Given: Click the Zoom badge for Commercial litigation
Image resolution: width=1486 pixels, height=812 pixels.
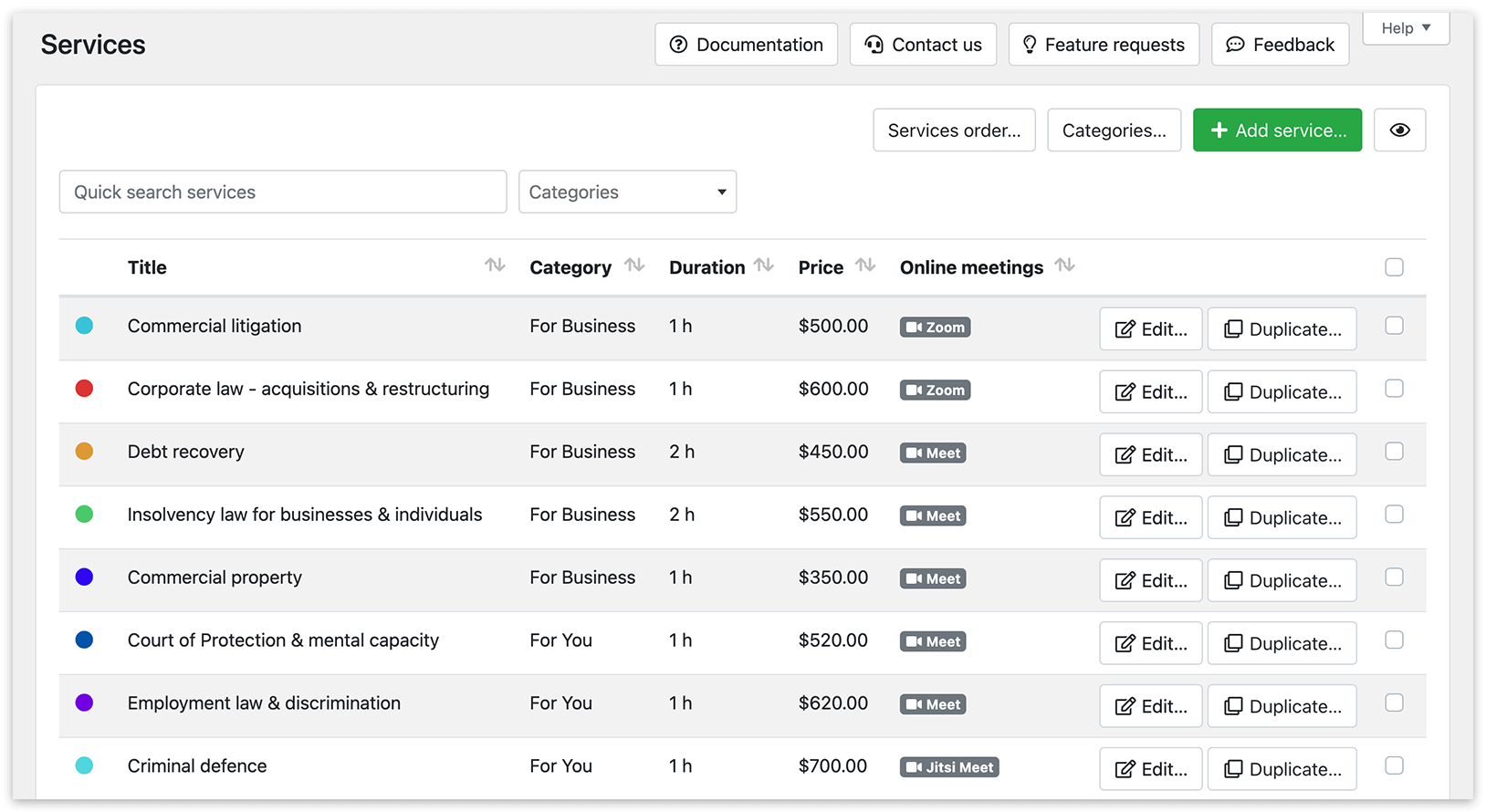Looking at the screenshot, I should [x=935, y=328].
